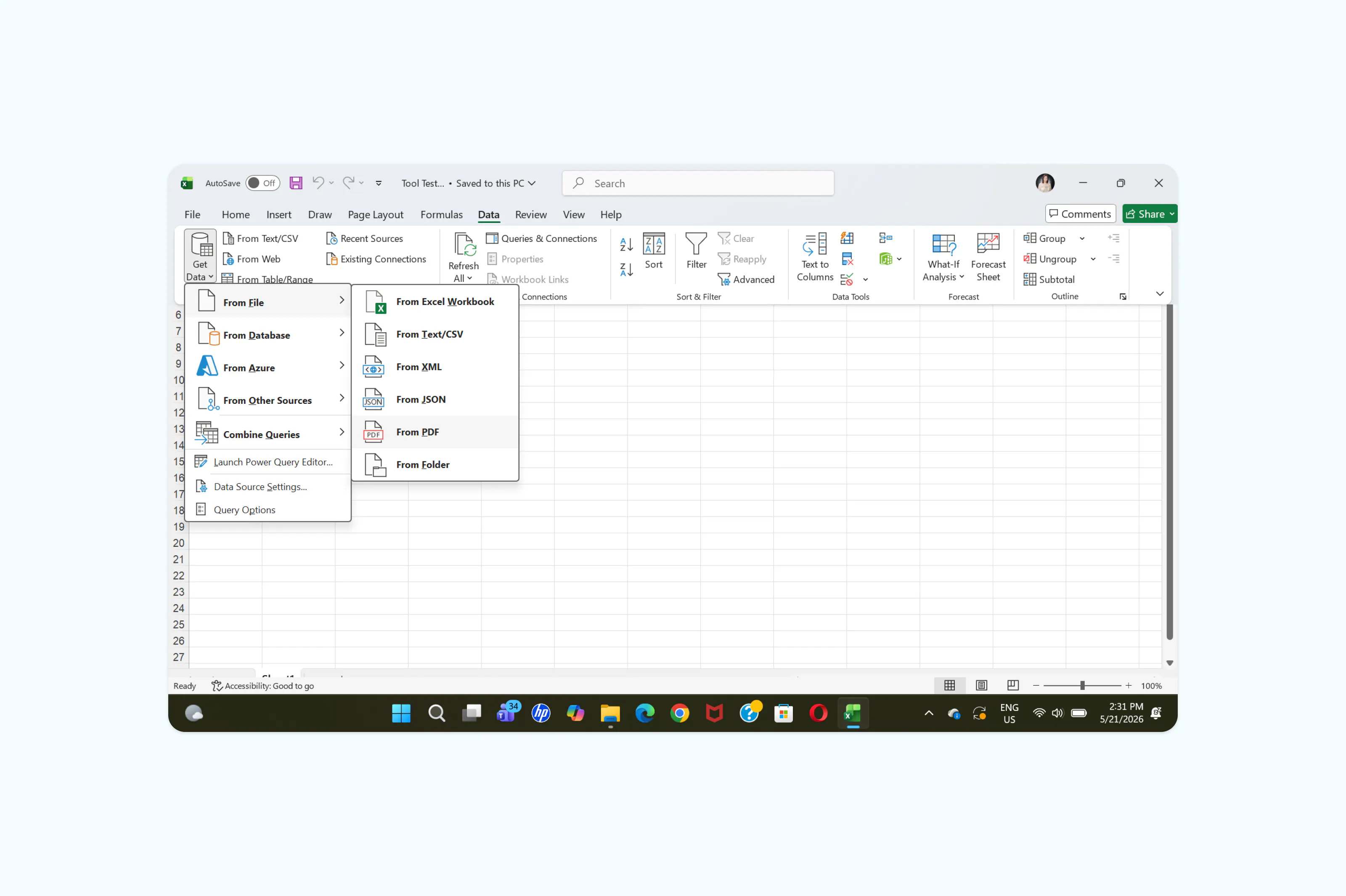Viewport: 1346px width, 896px height.
Task: Choose From Folder in the submenu
Action: [435, 464]
